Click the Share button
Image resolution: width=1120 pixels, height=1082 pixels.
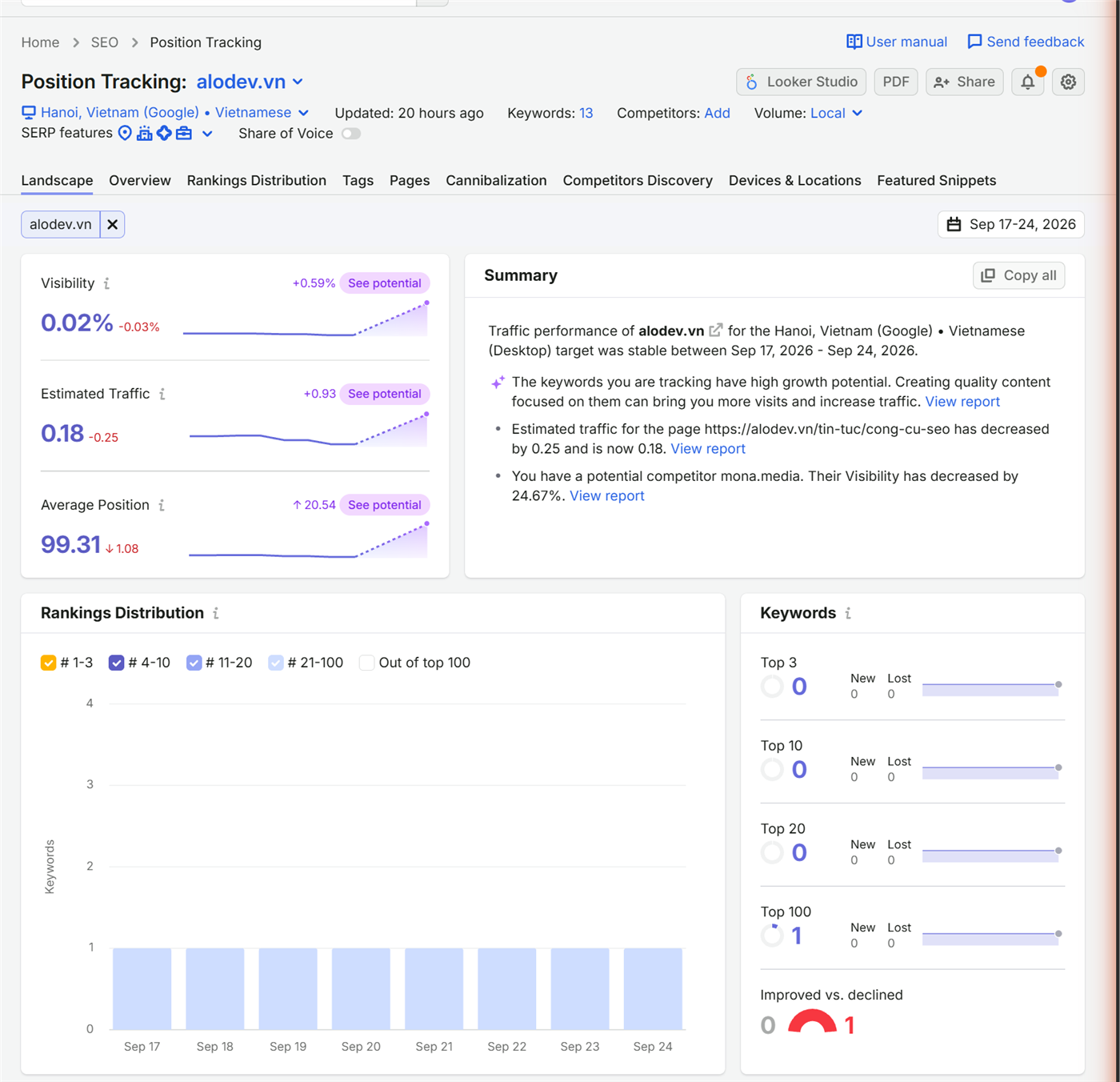click(964, 82)
